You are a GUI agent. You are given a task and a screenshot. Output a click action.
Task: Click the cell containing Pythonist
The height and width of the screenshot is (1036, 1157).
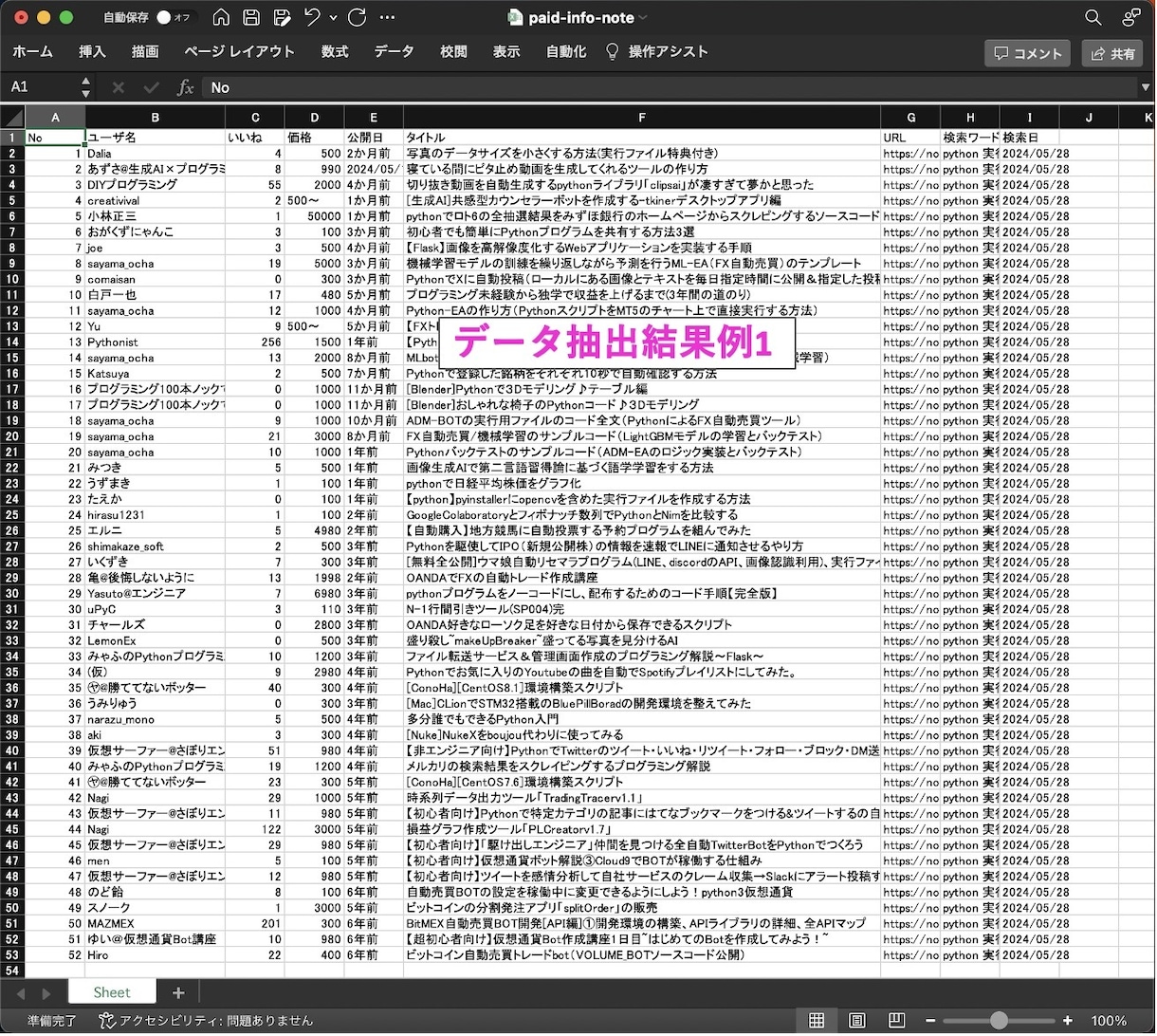156,342
